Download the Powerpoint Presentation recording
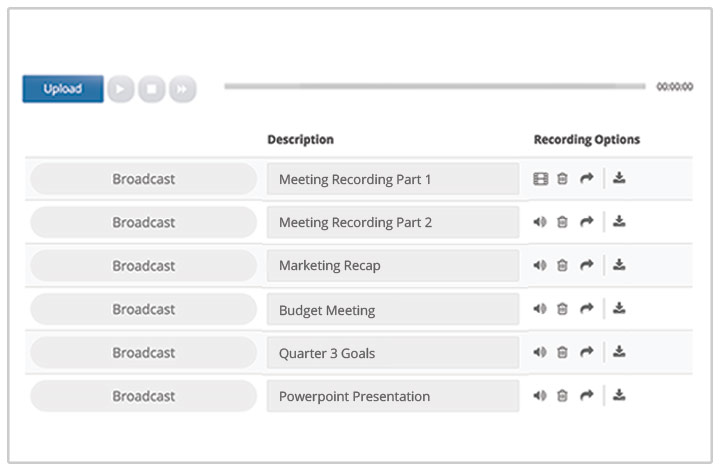720x470 pixels. (x=619, y=394)
